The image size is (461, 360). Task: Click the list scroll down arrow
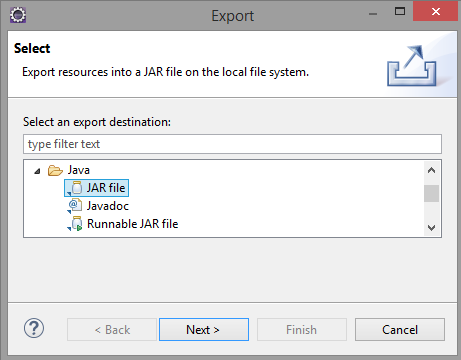431,228
